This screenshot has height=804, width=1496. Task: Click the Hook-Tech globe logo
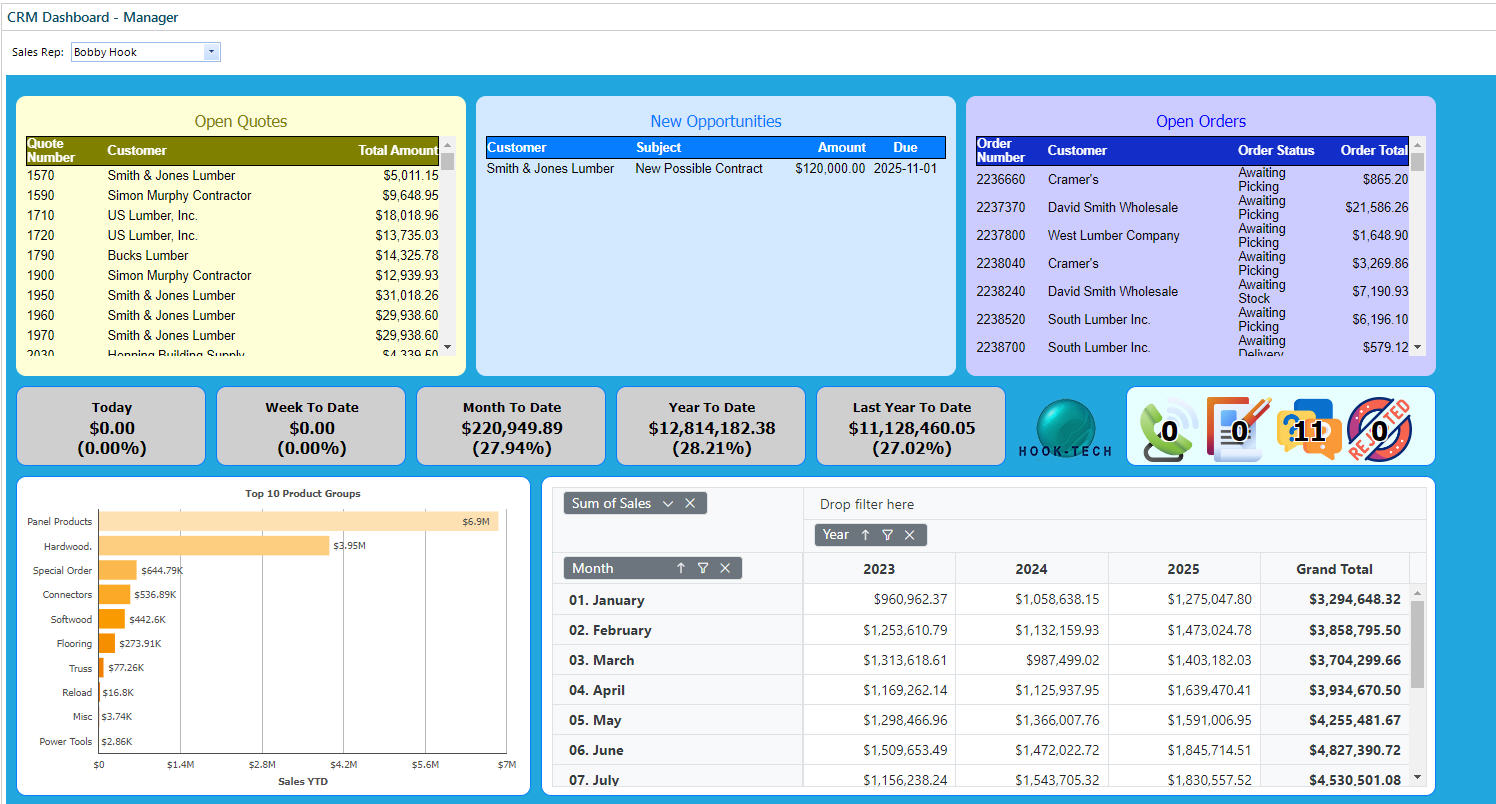click(x=1065, y=429)
